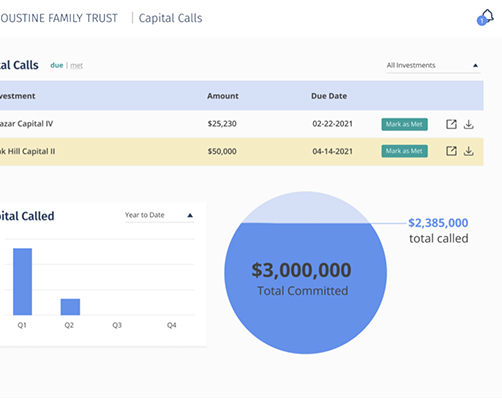
Task: Download Lazar Capital IV capital call document
Action: pos(469,124)
